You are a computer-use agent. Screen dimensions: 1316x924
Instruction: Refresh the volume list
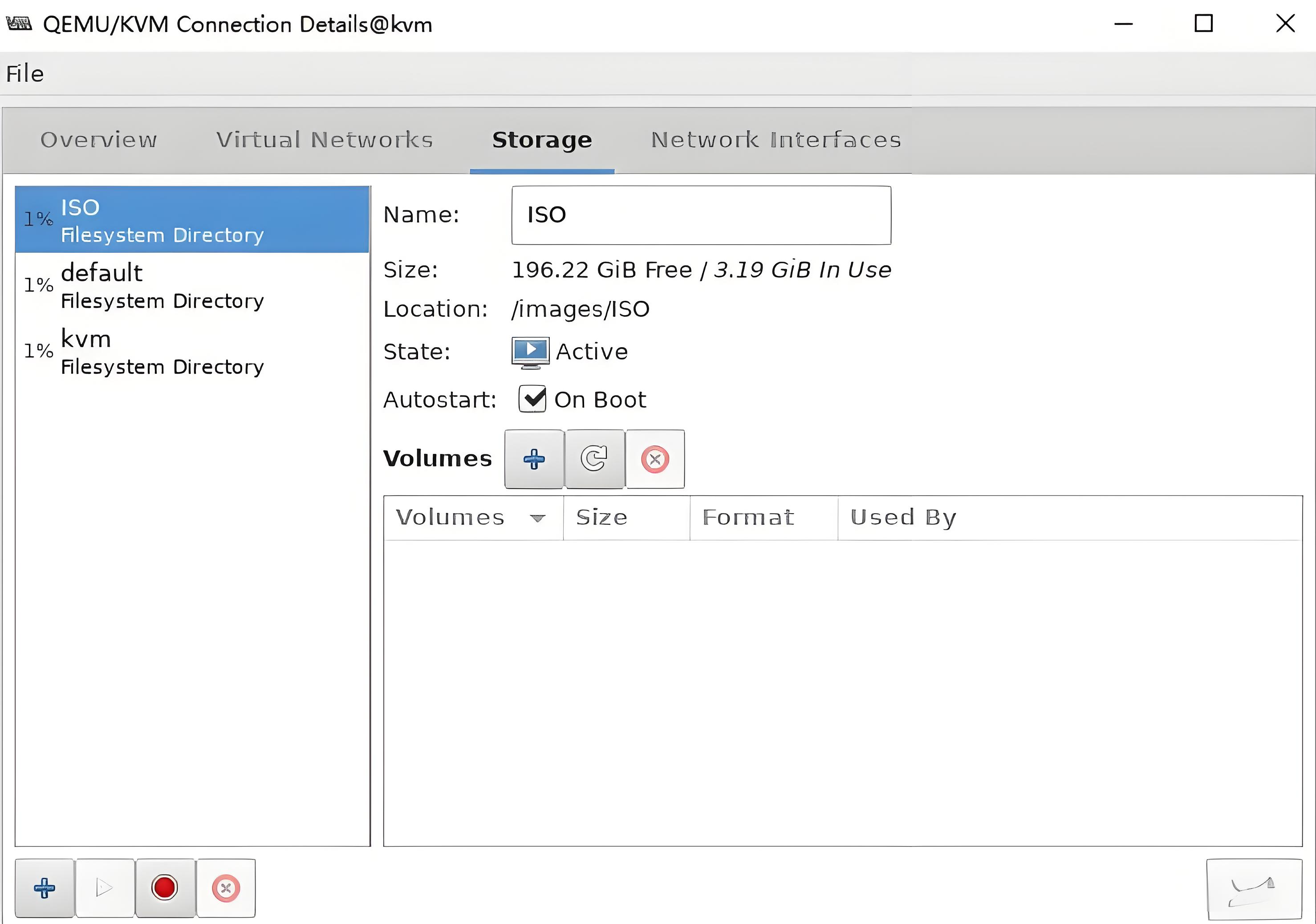[x=594, y=458]
